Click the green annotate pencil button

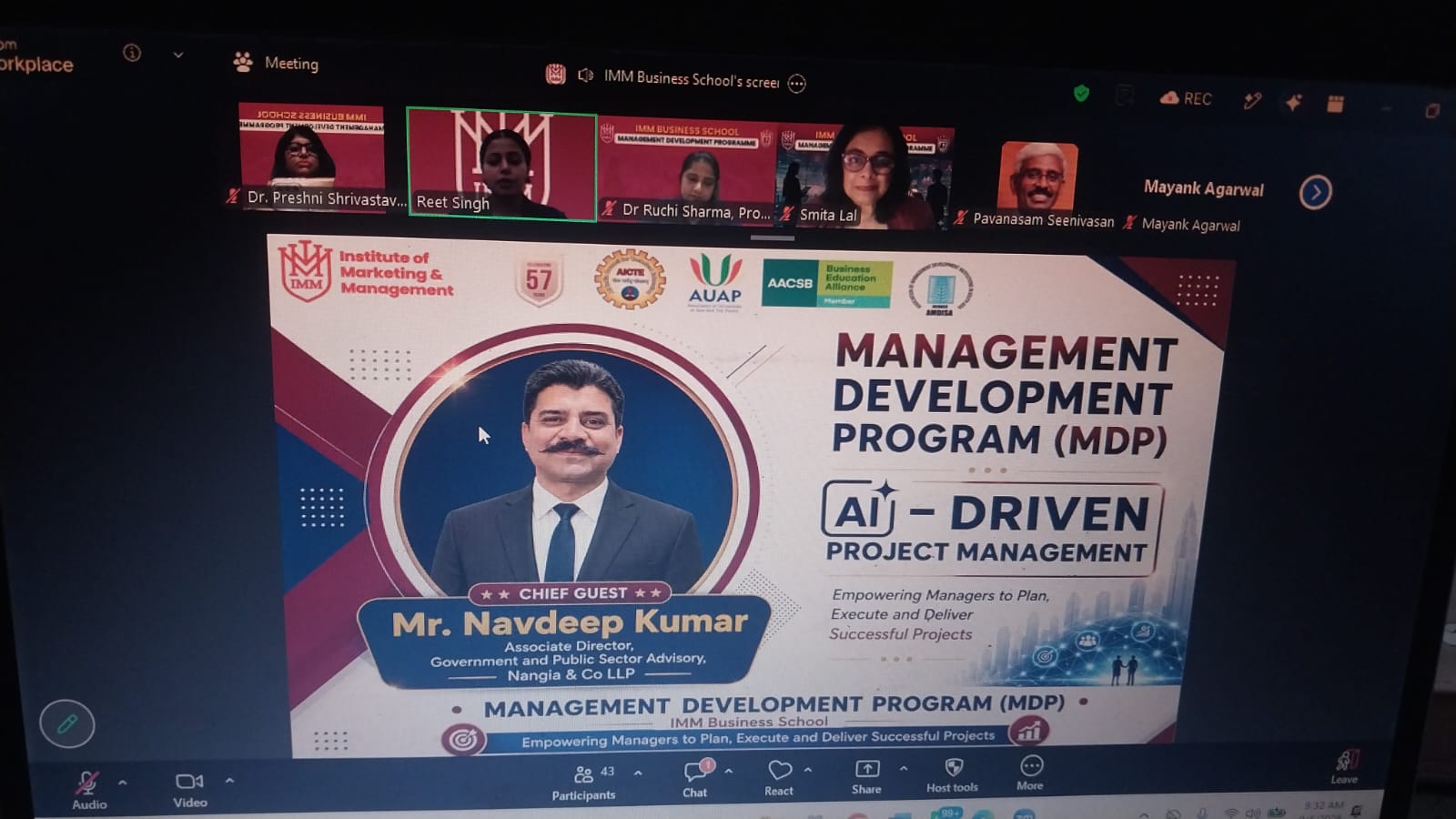67,724
